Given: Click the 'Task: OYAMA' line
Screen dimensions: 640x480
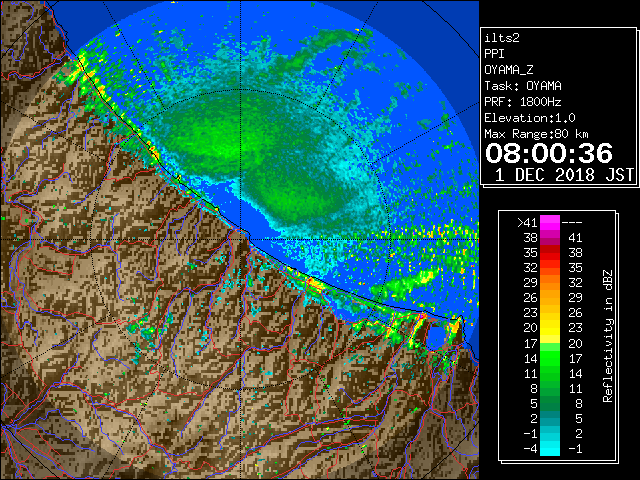Looking at the screenshot, I should click(523, 86).
